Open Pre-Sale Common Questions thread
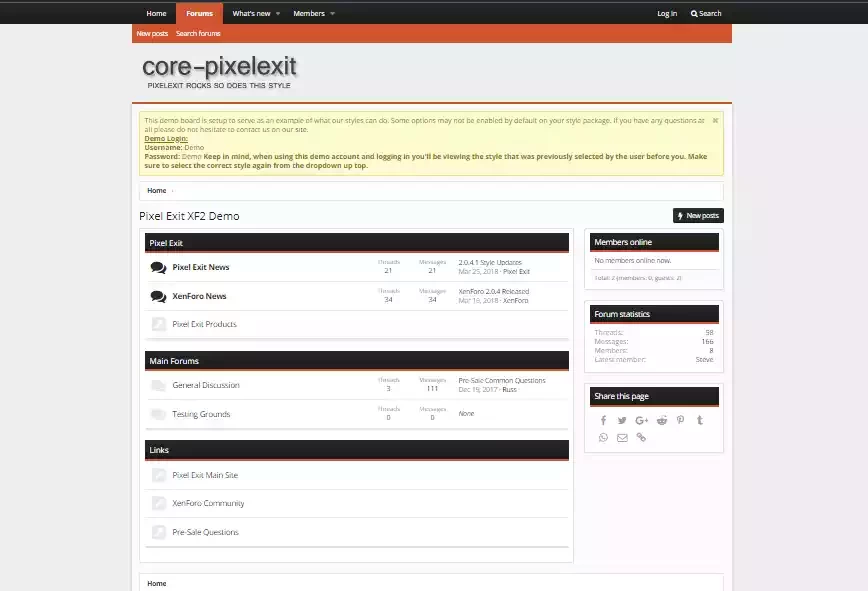 (502, 380)
